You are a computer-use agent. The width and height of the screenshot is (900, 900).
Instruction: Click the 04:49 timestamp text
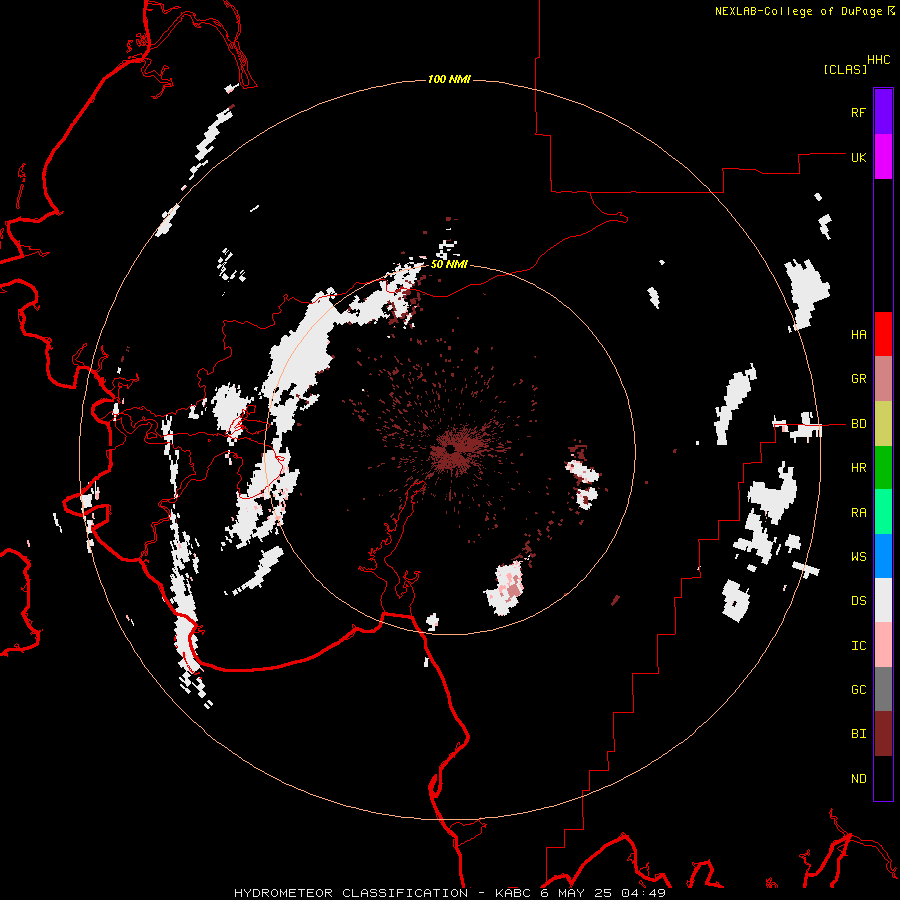pos(645,893)
